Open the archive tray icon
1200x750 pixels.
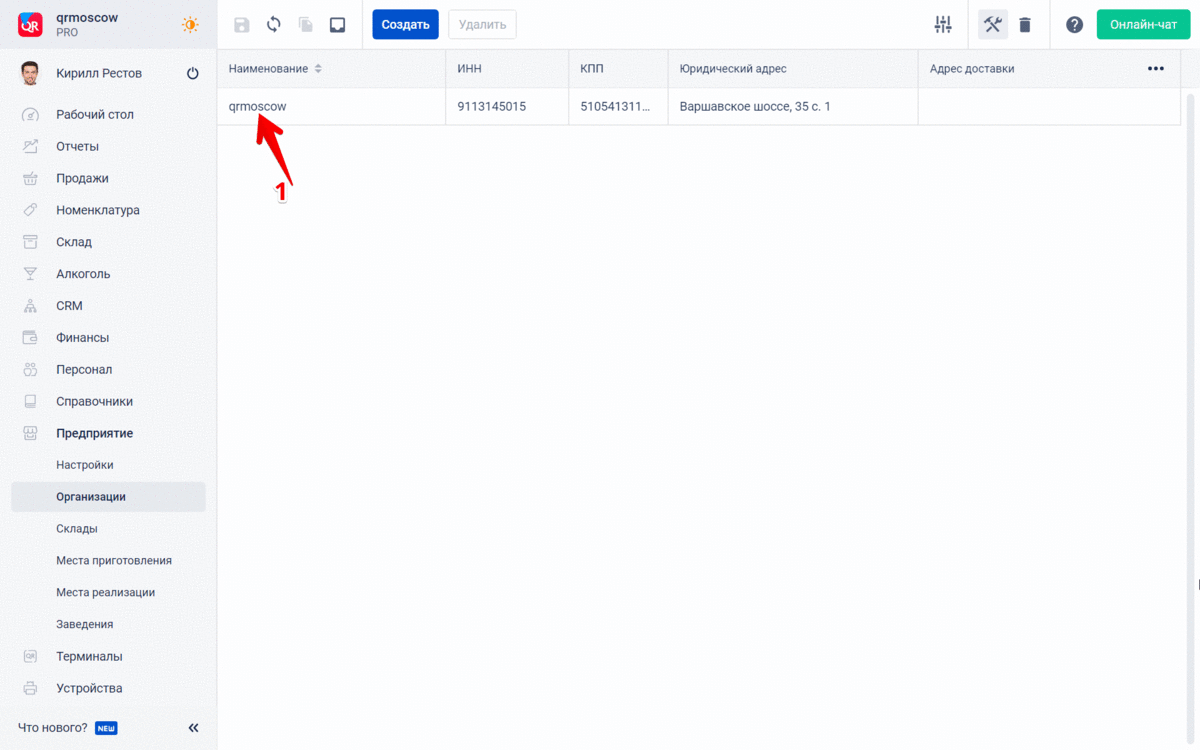pyautogui.click(x=338, y=25)
